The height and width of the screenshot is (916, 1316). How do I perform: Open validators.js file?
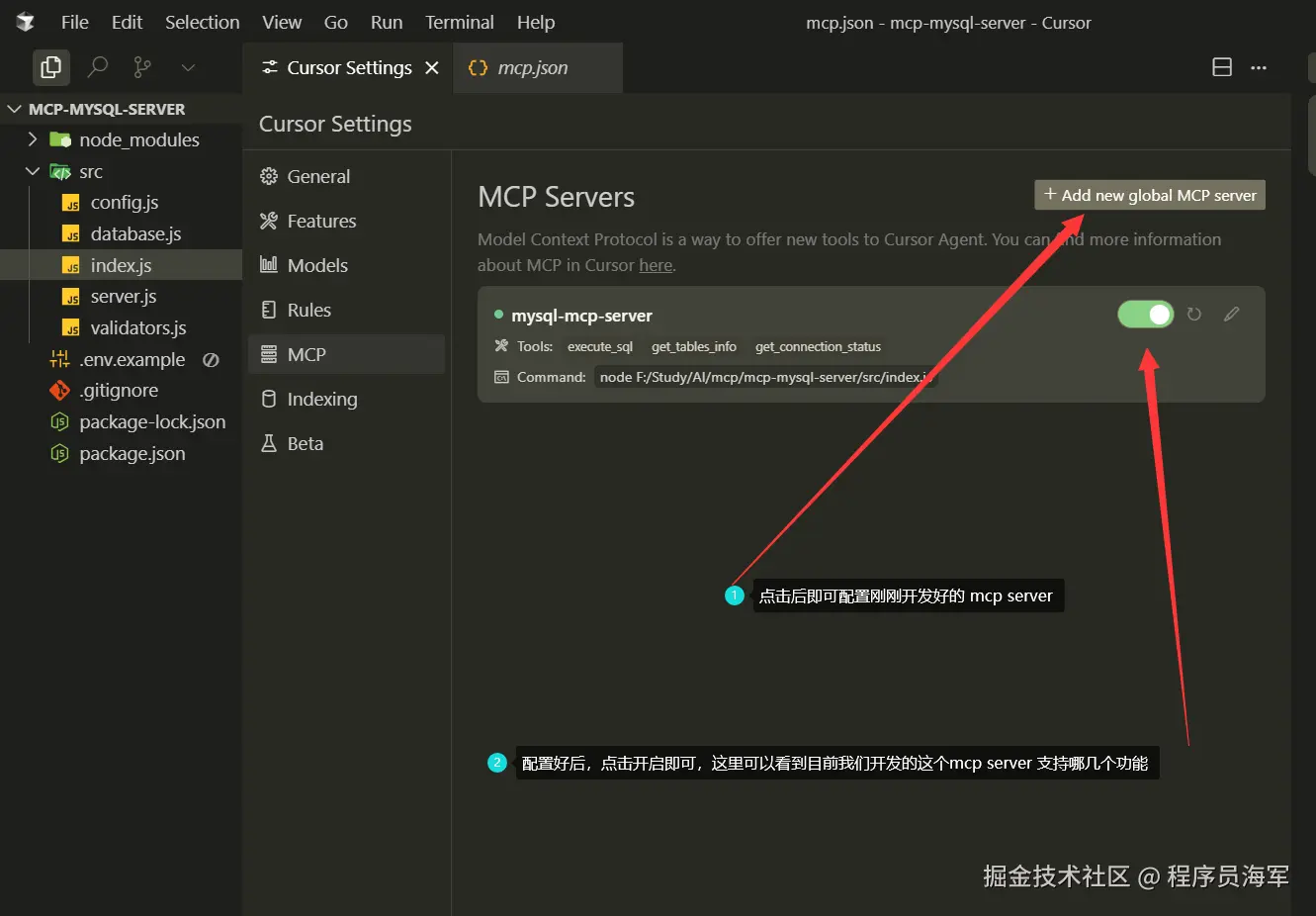121,327
